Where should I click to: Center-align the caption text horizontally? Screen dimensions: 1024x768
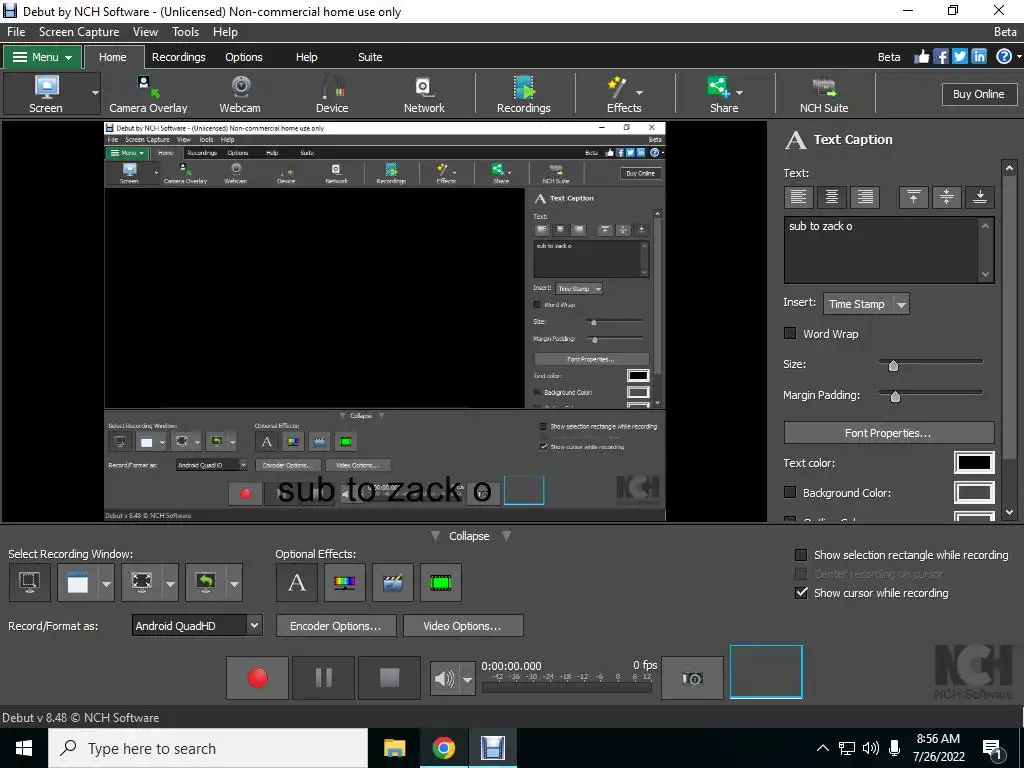(831, 197)
